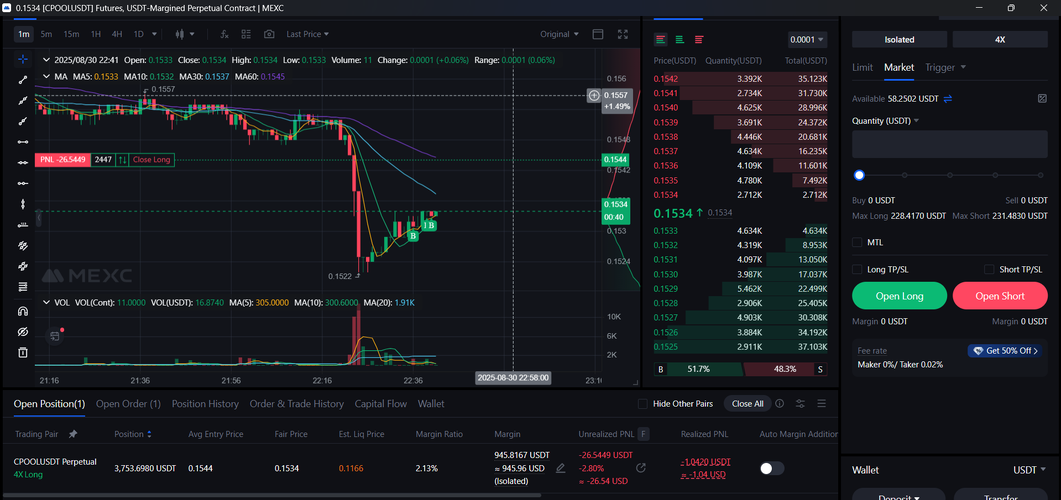Tick the MTL checkbox
The image size is (1061, 500).
[857, 242]
